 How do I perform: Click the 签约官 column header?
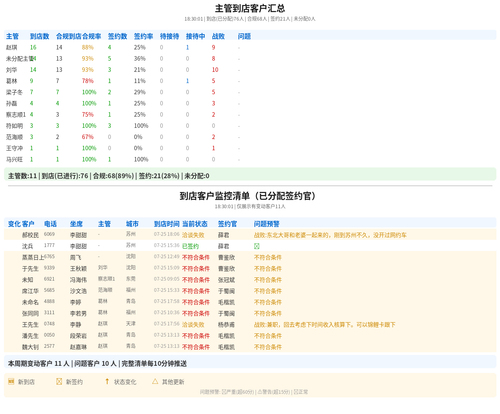click(x=227, y=224)
